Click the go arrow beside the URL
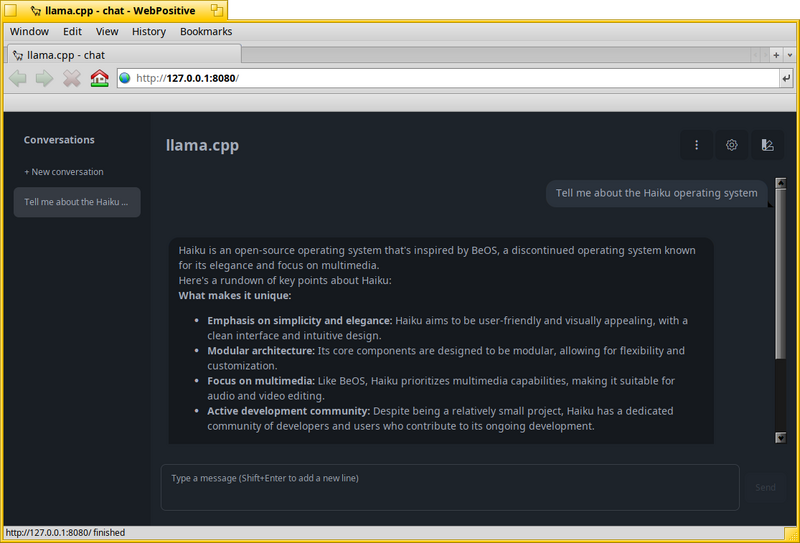Viewport: 800px width, 543px height. tap(786, 79)
